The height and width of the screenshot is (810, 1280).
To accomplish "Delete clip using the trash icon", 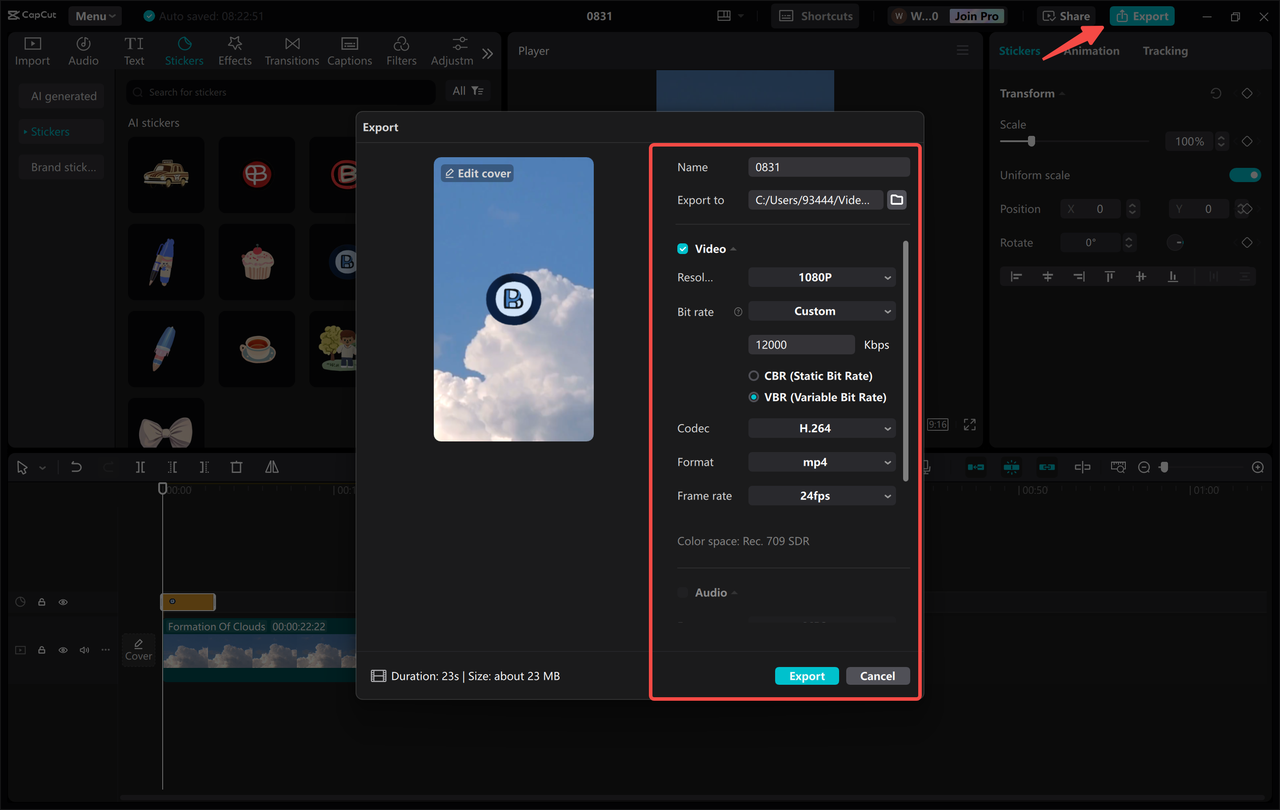I will point(237,467).
